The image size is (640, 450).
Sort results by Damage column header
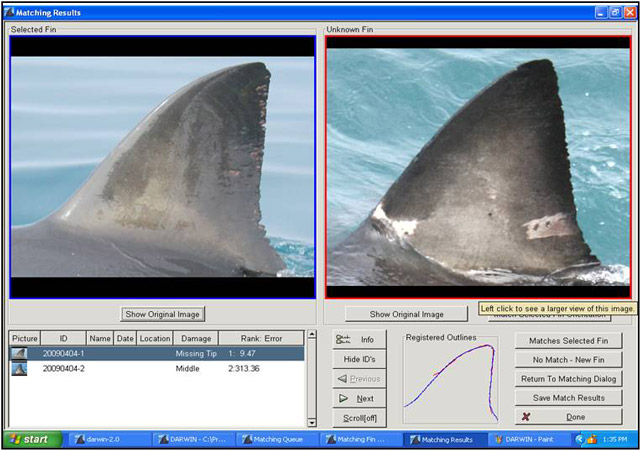tap(196, 339)
